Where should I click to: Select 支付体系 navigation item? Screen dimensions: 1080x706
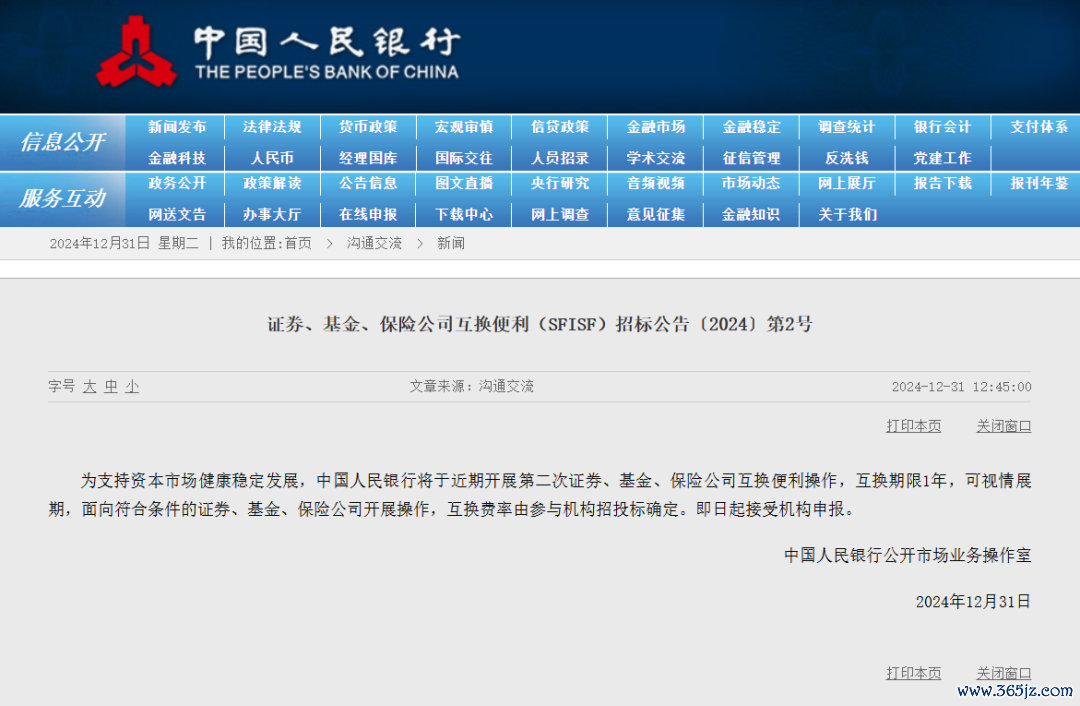click(x=1039, y=127)
